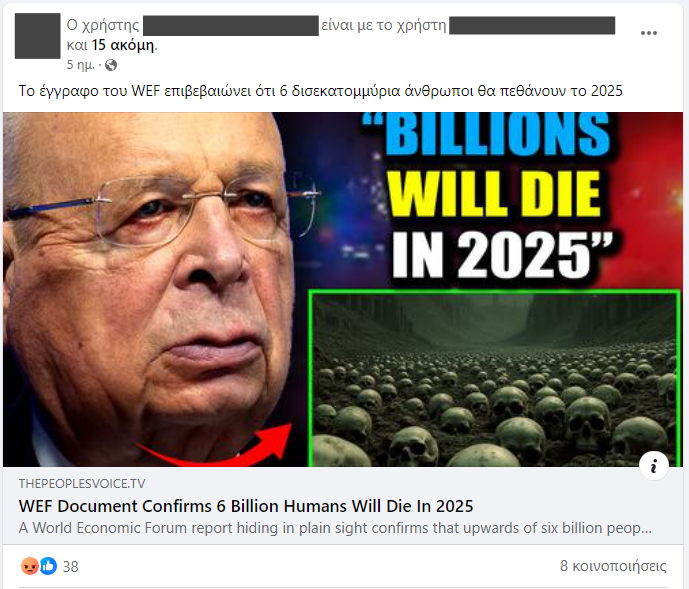Viewport: 689px width, 589px height.
Task: Click the truncated article description text
Action: 335,528
